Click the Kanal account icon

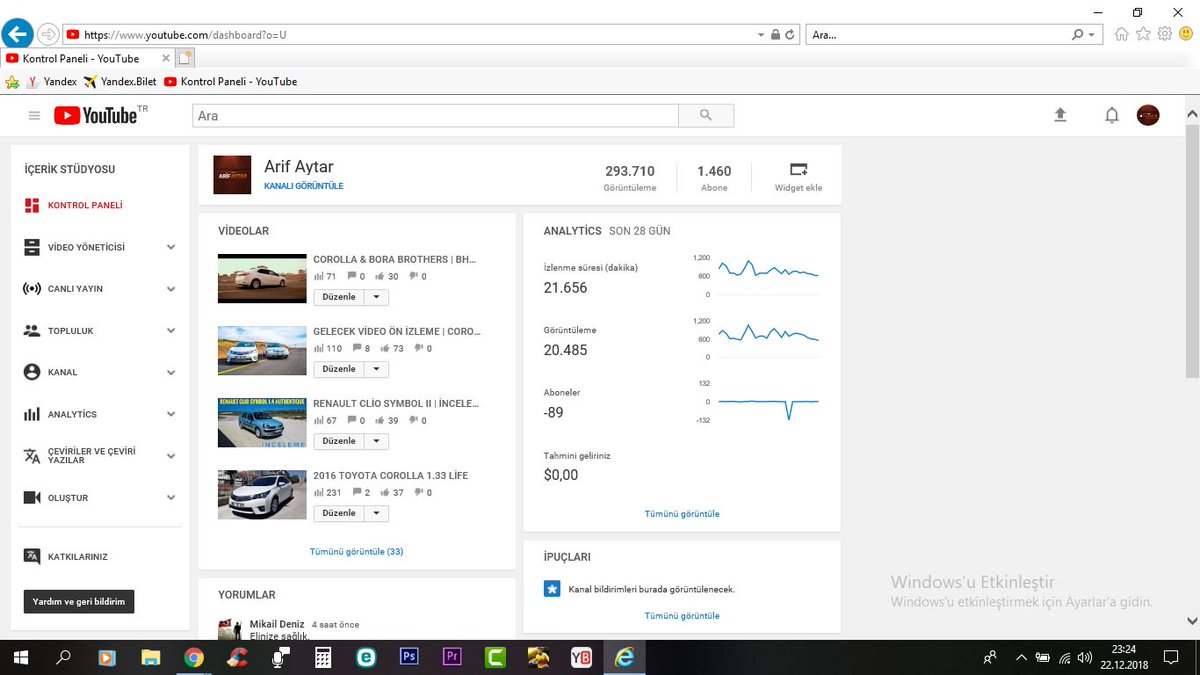click(x=31, y=372)
